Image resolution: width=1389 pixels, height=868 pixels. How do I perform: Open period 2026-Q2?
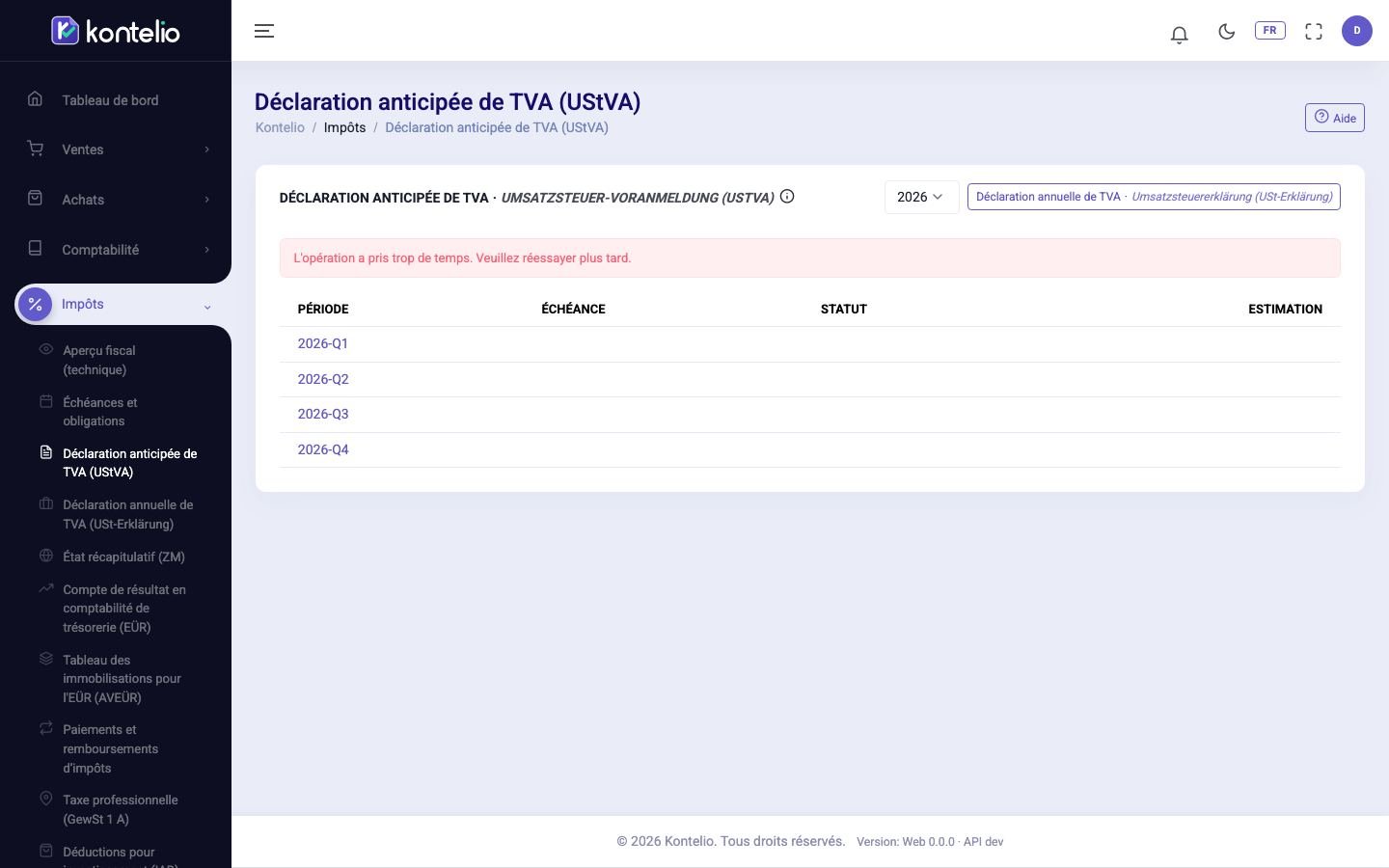click(x=323, y=379)
